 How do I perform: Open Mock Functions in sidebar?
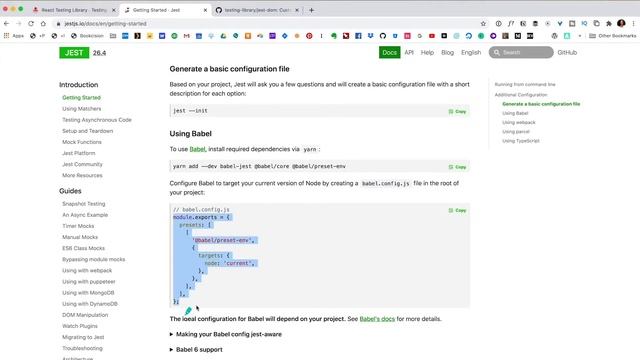click(x=82, y=142)
